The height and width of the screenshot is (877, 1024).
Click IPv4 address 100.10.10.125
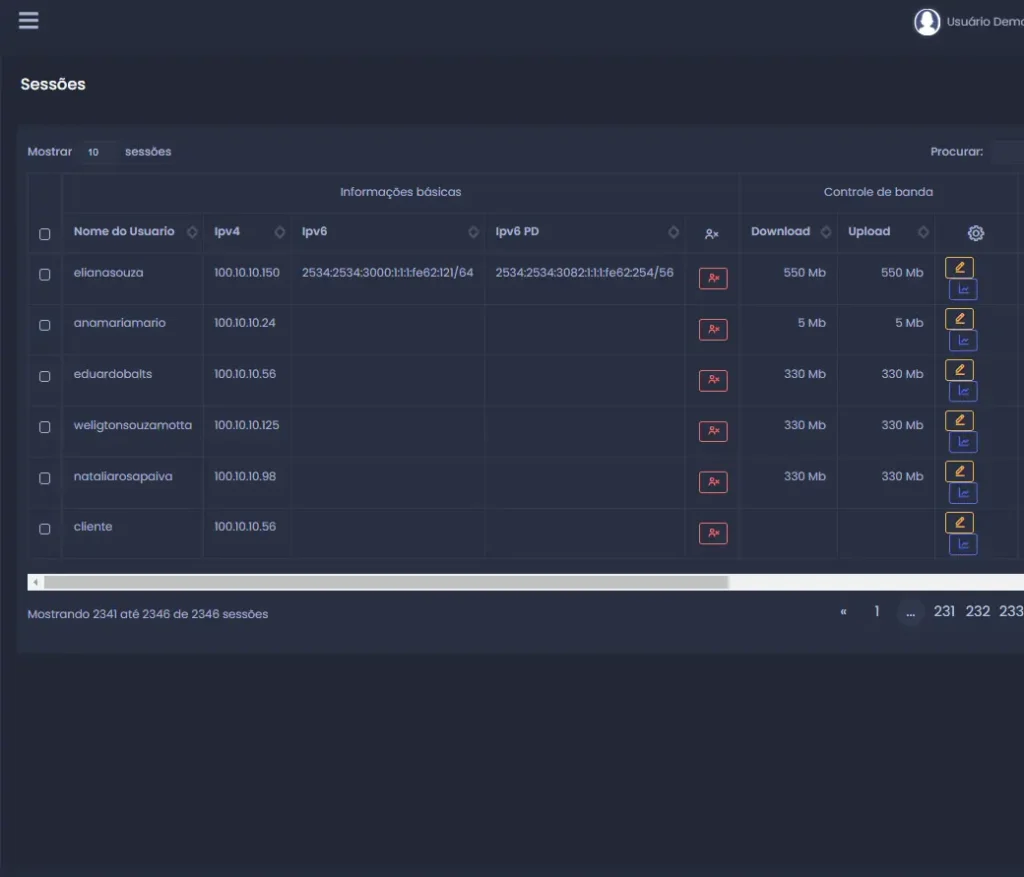247,425
